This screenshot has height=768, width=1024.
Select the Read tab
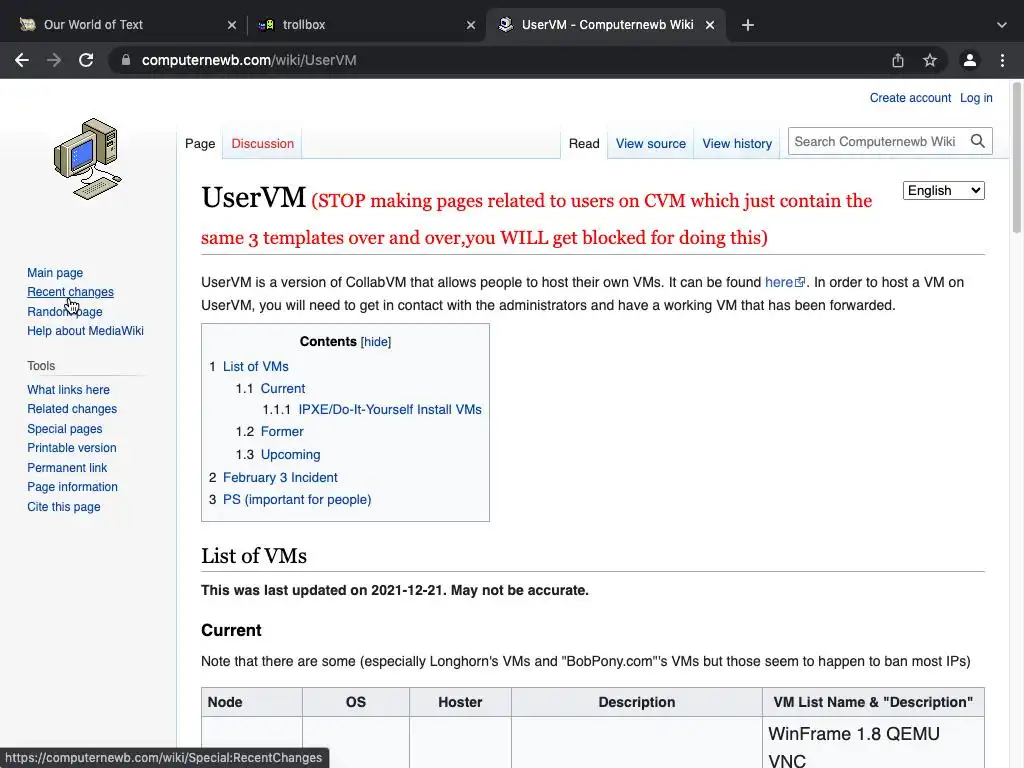click(584, 144)
